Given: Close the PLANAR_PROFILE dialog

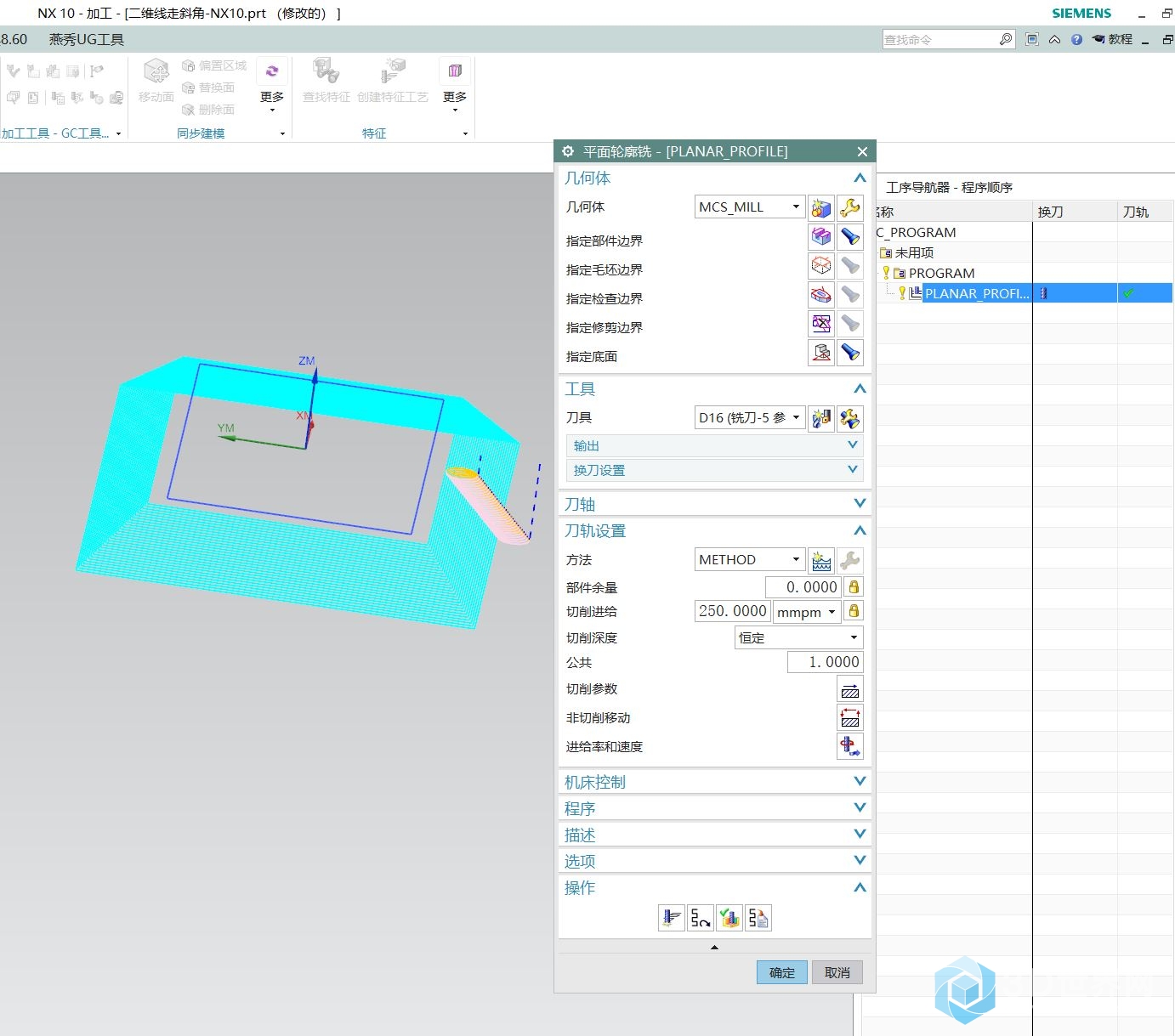Looking at the screenshot, I should click(x=862, y=151).
